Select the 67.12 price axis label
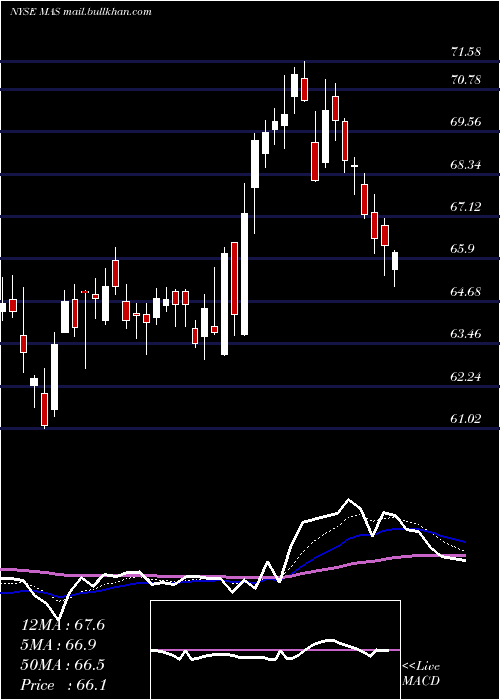The image size is (500, 700). click(x=466, y=207)
